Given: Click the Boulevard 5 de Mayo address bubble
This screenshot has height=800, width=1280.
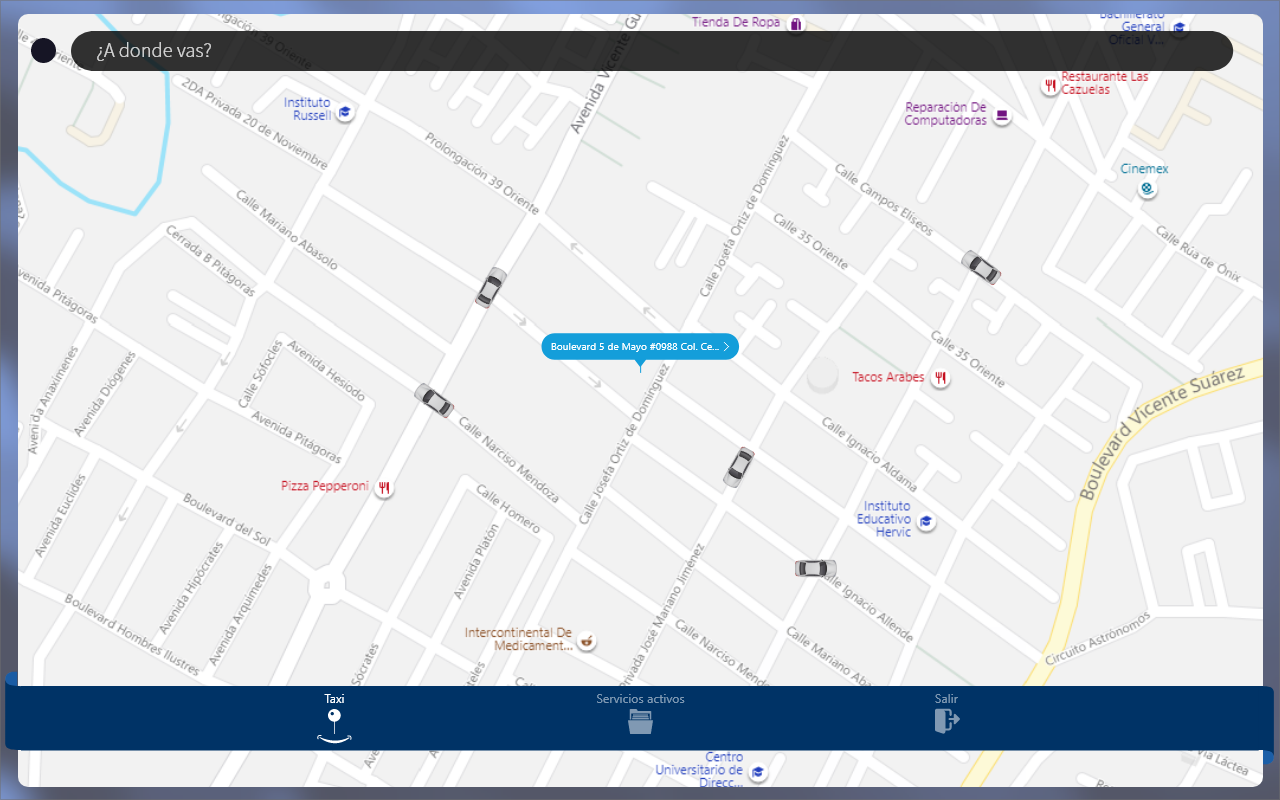Looking at the screenshot, I should [x=634, y=347].
